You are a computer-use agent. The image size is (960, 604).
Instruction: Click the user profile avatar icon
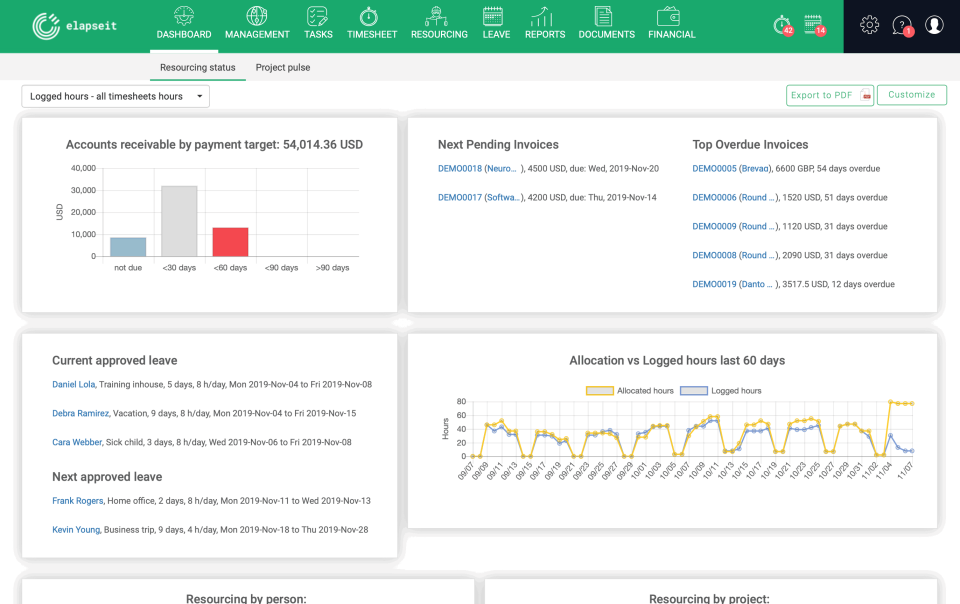tap(934, 25)
